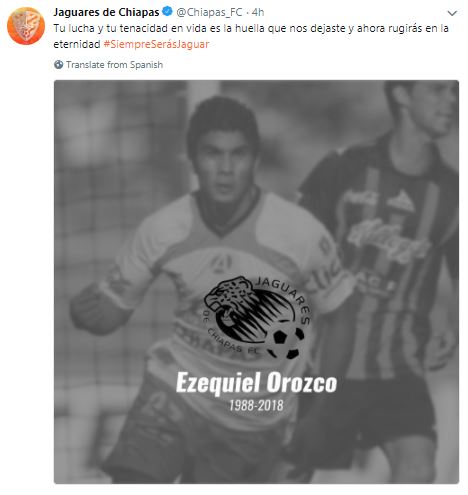Open the grayscale tribute photo
Viewport: 468px width, 495px height.
coord(256,282)
